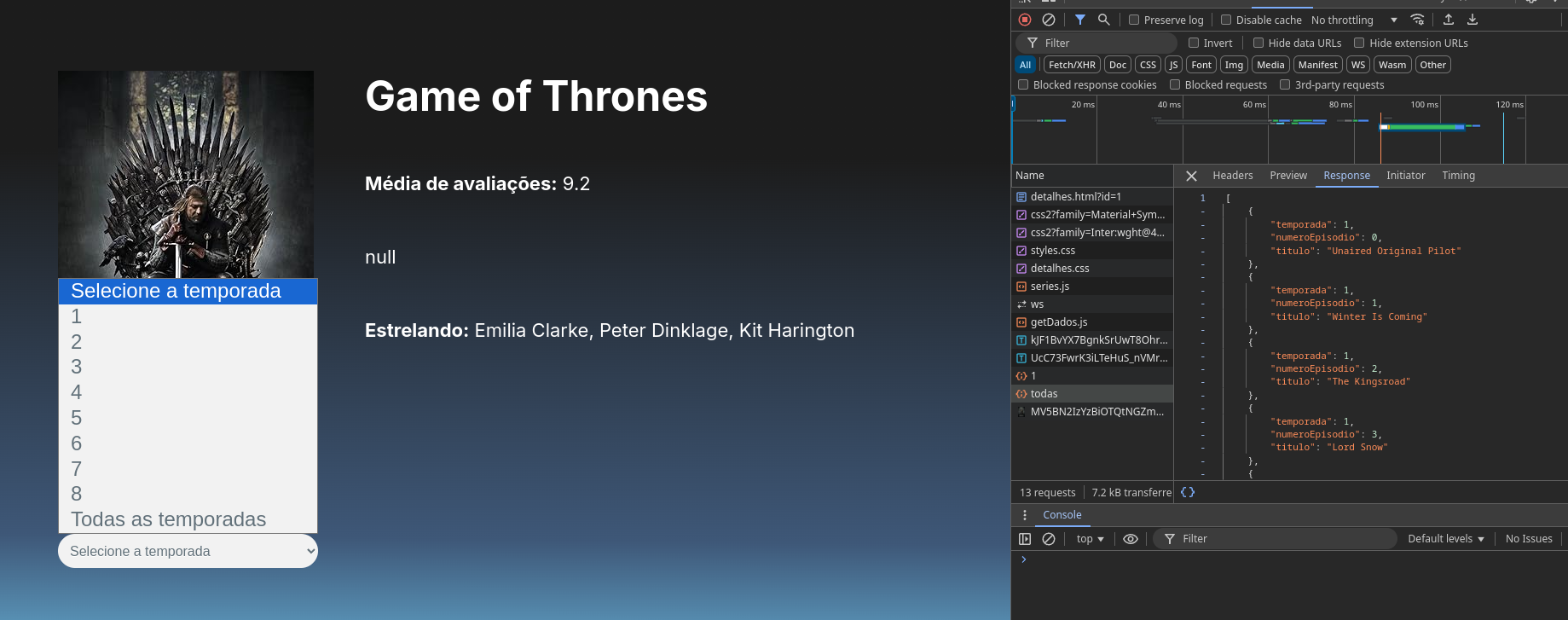Select the todas request row
This screenshot has width=1568, height=620.
pyautogui.click(x=1092, y=394)
